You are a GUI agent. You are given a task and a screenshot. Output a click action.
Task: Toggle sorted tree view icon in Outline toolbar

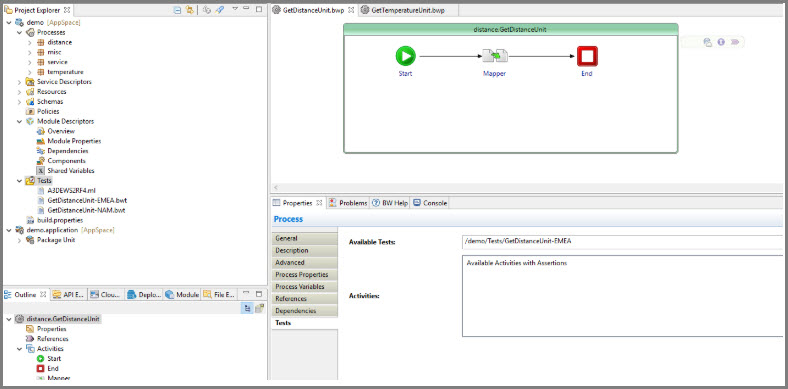pyautogui.click(x=247, y=308)
